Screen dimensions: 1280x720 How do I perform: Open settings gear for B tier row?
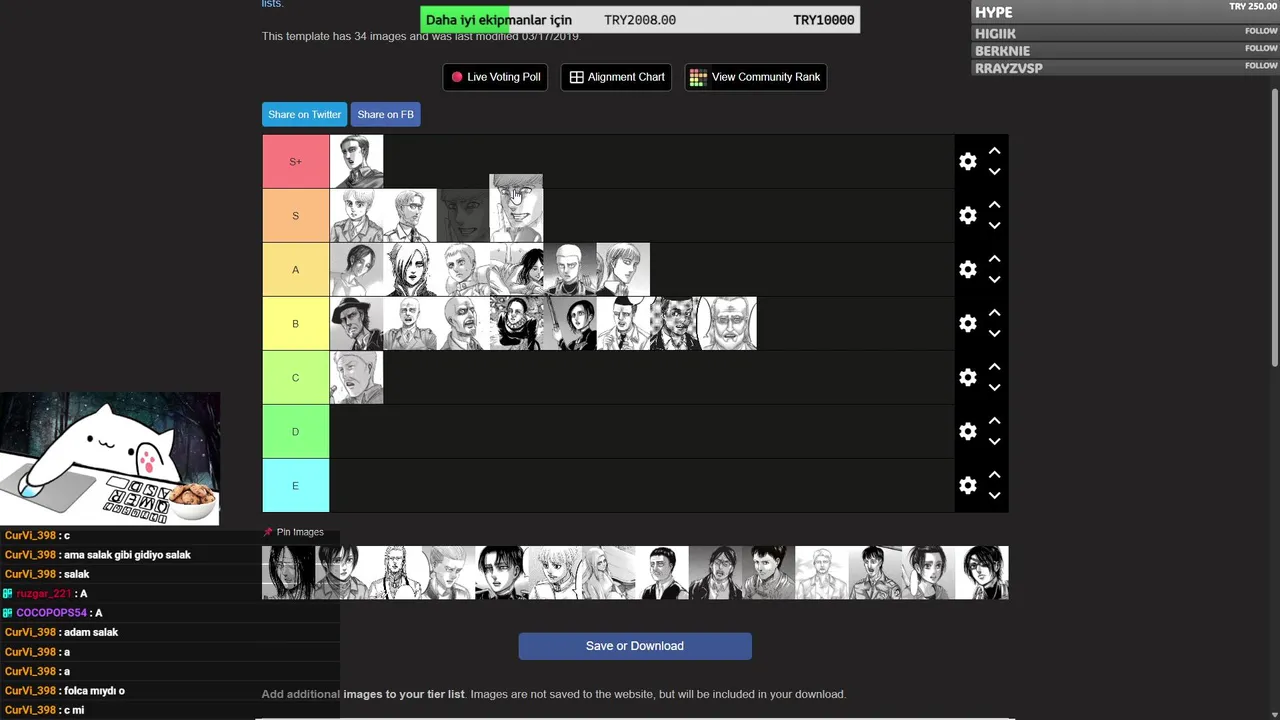(967, 323)
